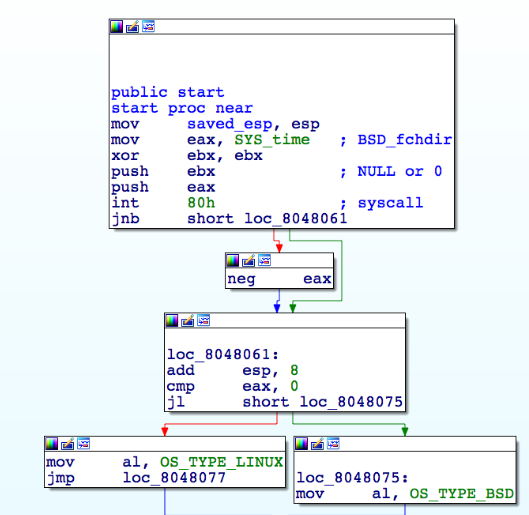This screenshot has width=529, height=515.
Task: Click pencil icon in loc_8048061 block header
Action: coord(188,320)
